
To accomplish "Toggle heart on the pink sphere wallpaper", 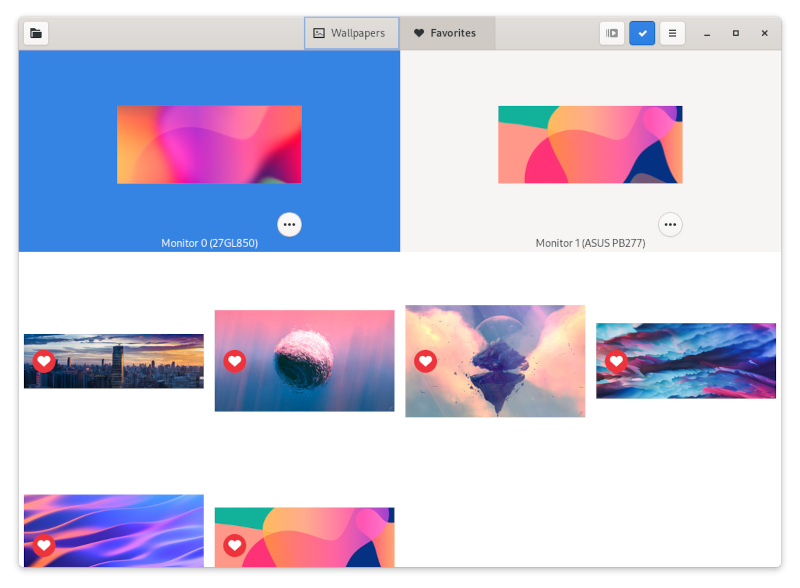I will (x=235, y=361).
